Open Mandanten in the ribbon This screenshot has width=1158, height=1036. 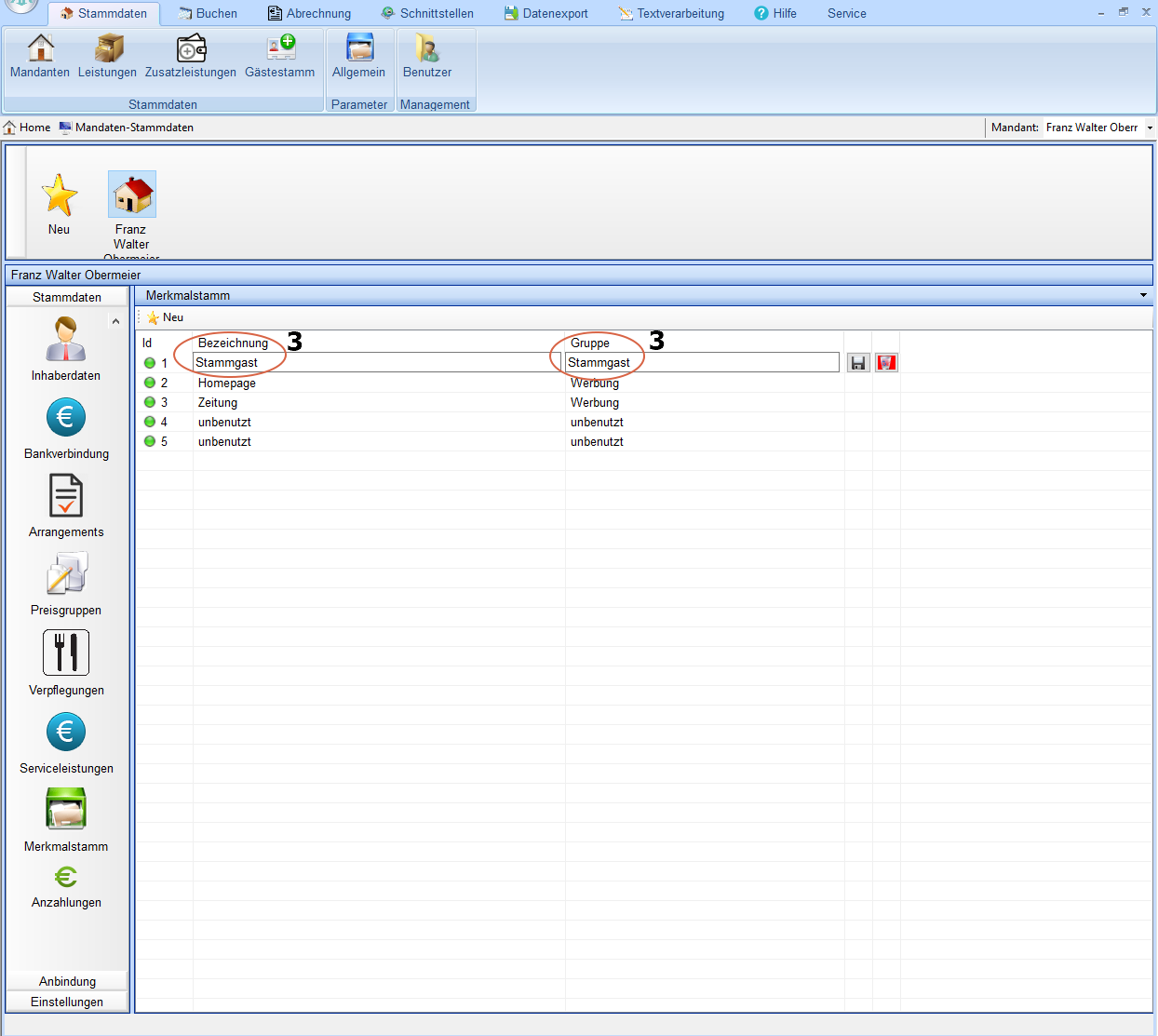click(x=40, y=56)
